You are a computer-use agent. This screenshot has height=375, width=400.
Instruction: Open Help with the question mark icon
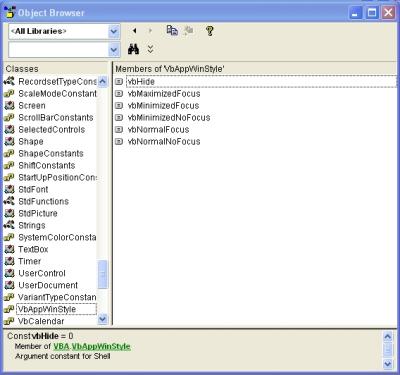coord(210,31)
